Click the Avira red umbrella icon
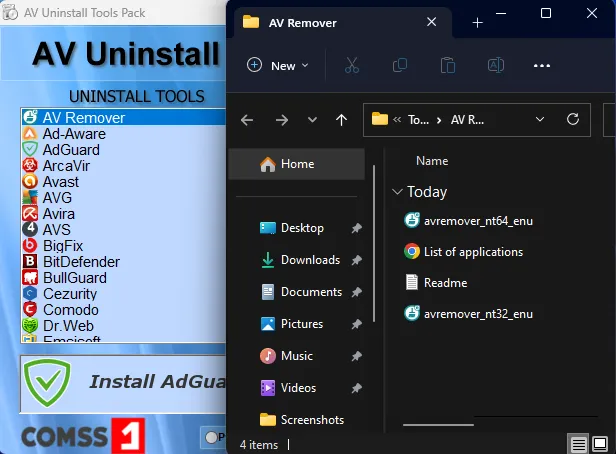616x454 pixels. 30,214
